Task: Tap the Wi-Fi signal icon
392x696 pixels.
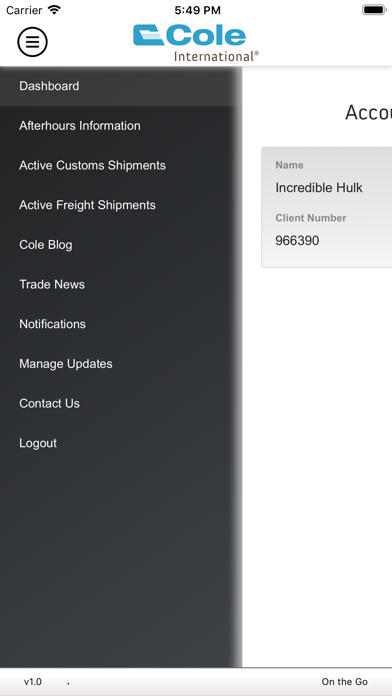Action: click(54, 10)
